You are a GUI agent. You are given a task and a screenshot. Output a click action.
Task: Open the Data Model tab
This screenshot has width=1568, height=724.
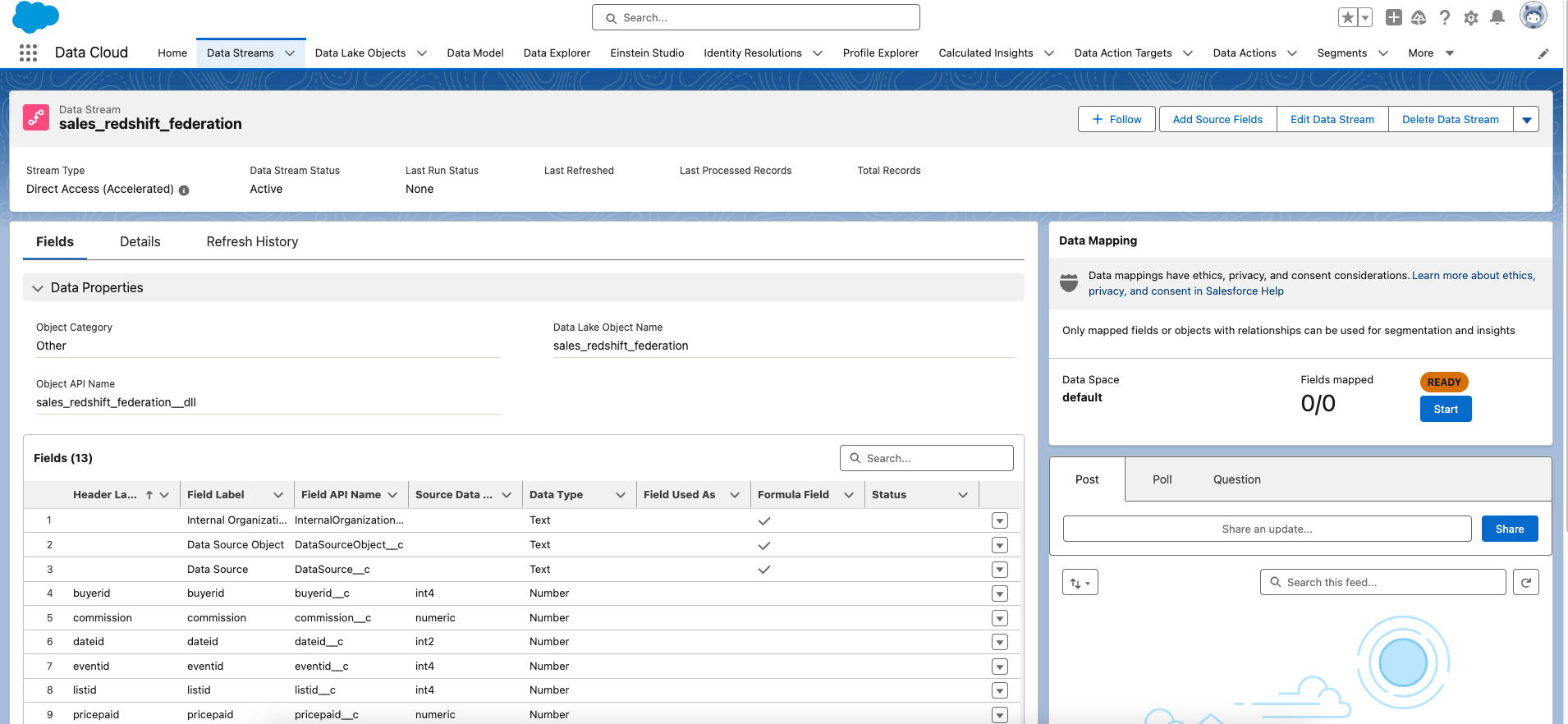tap(475, 53)
